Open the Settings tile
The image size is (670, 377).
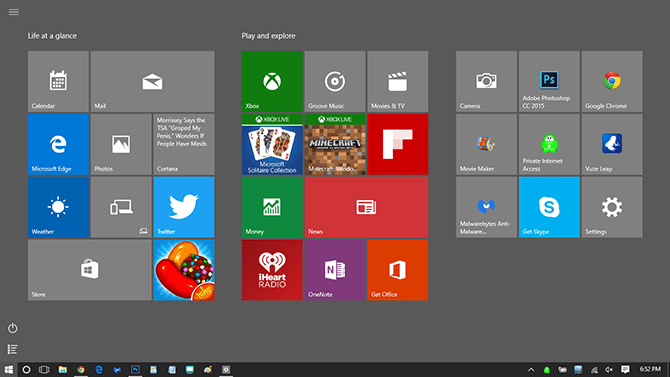pos(612,207)
